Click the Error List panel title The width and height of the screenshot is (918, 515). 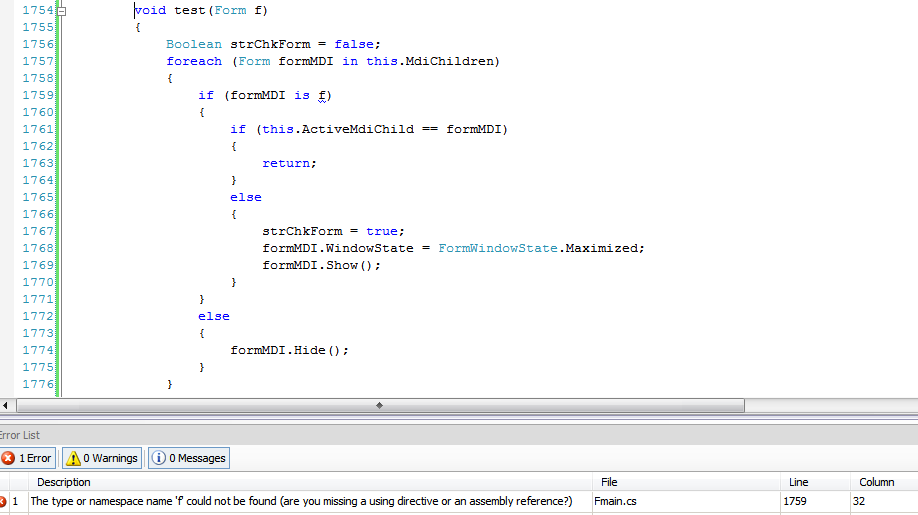pos(19,435)
